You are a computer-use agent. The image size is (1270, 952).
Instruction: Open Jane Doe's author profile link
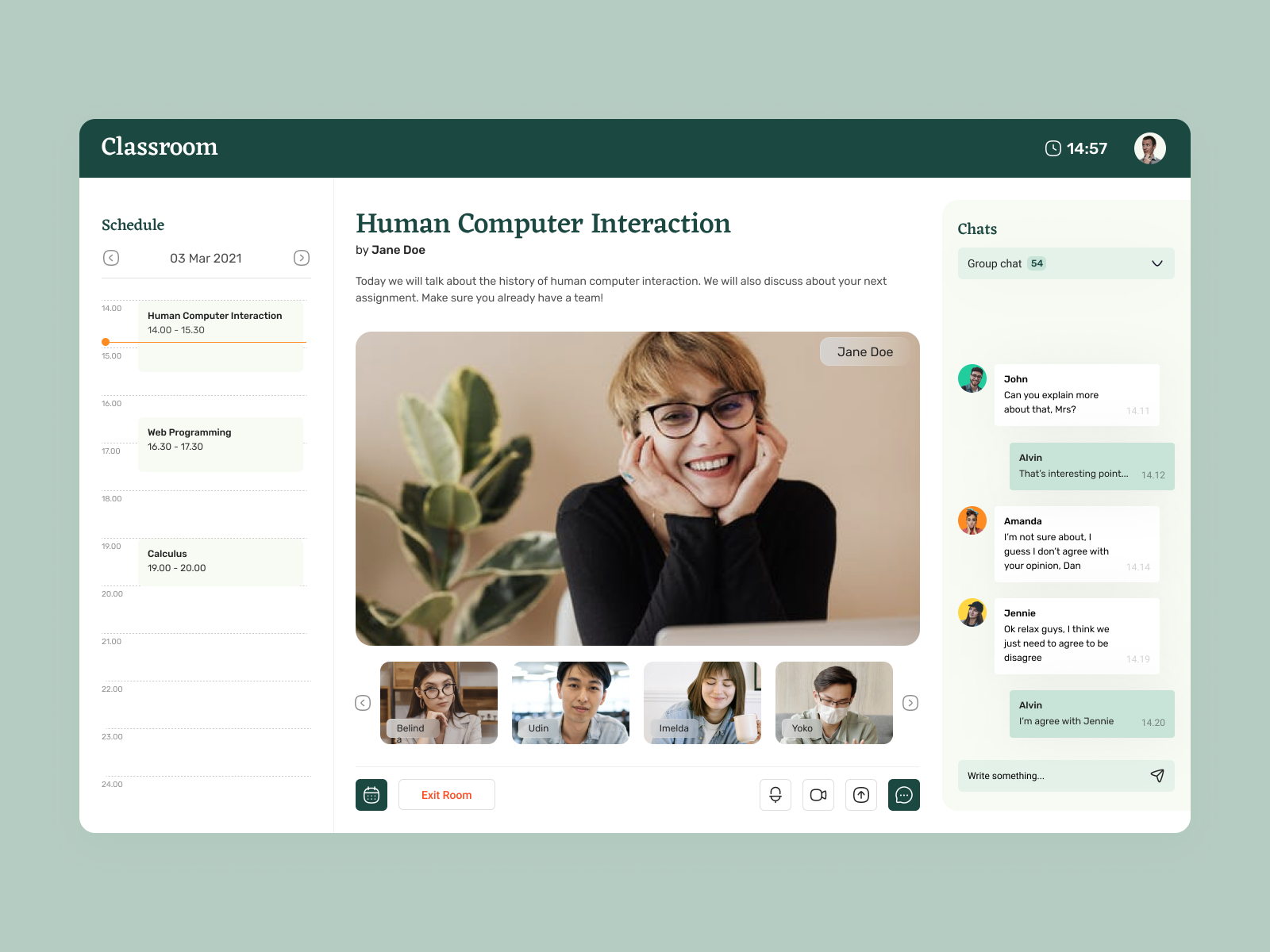(x=398, y=249)
